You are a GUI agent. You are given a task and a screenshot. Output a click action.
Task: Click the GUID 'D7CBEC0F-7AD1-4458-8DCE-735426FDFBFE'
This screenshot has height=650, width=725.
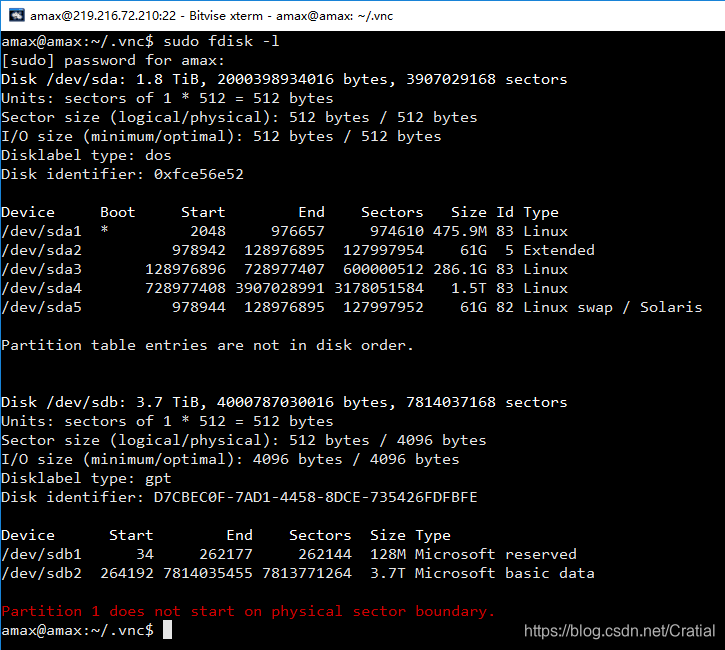315,497
